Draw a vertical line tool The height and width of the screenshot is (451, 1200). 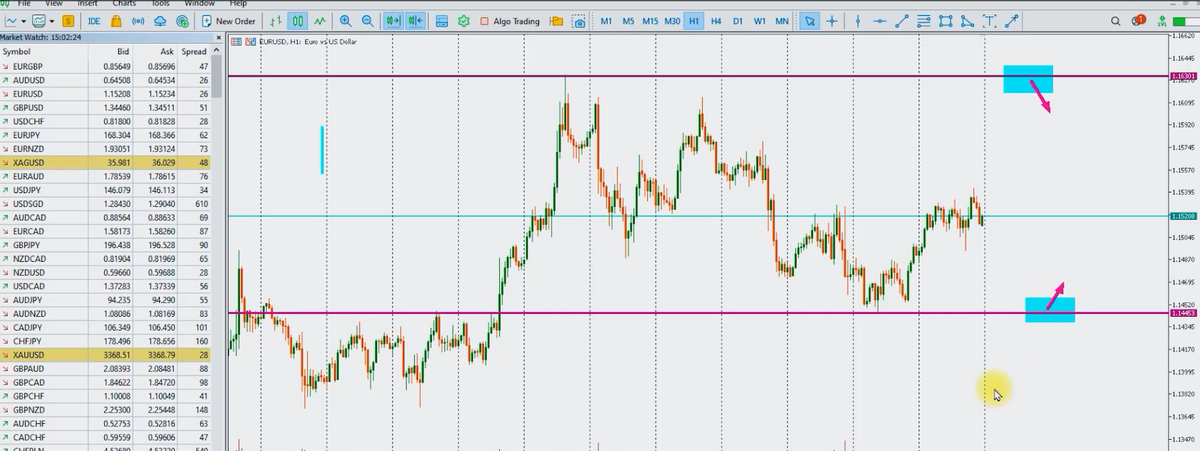858,21
